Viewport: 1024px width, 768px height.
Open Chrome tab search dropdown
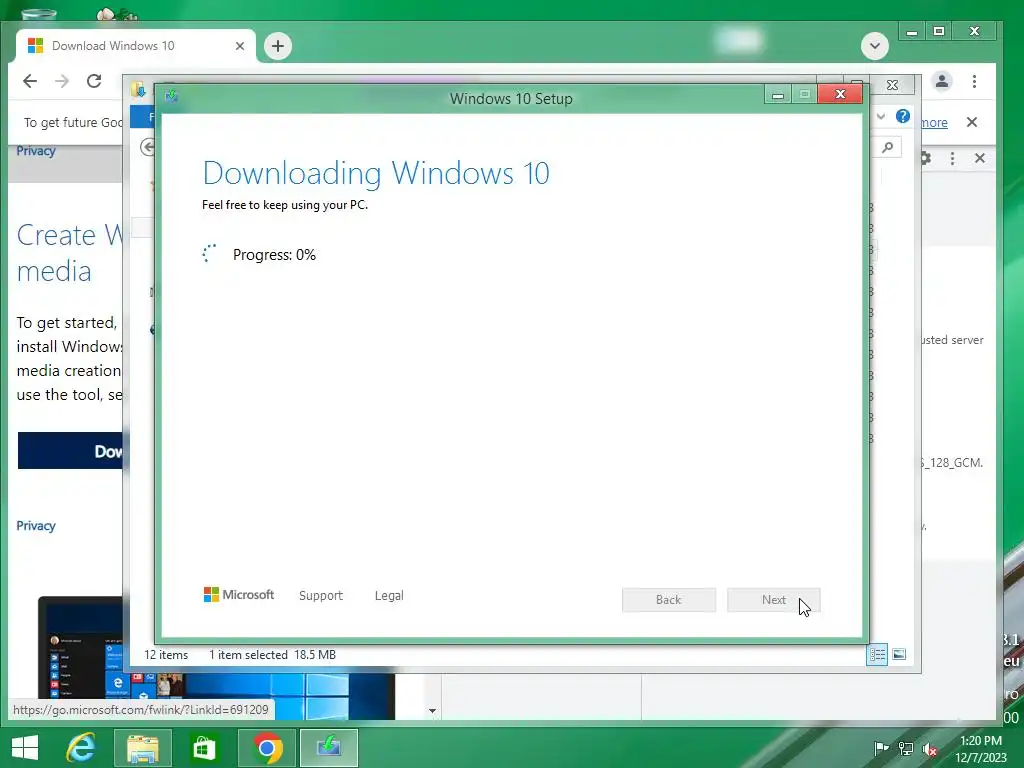pos(874,46)
